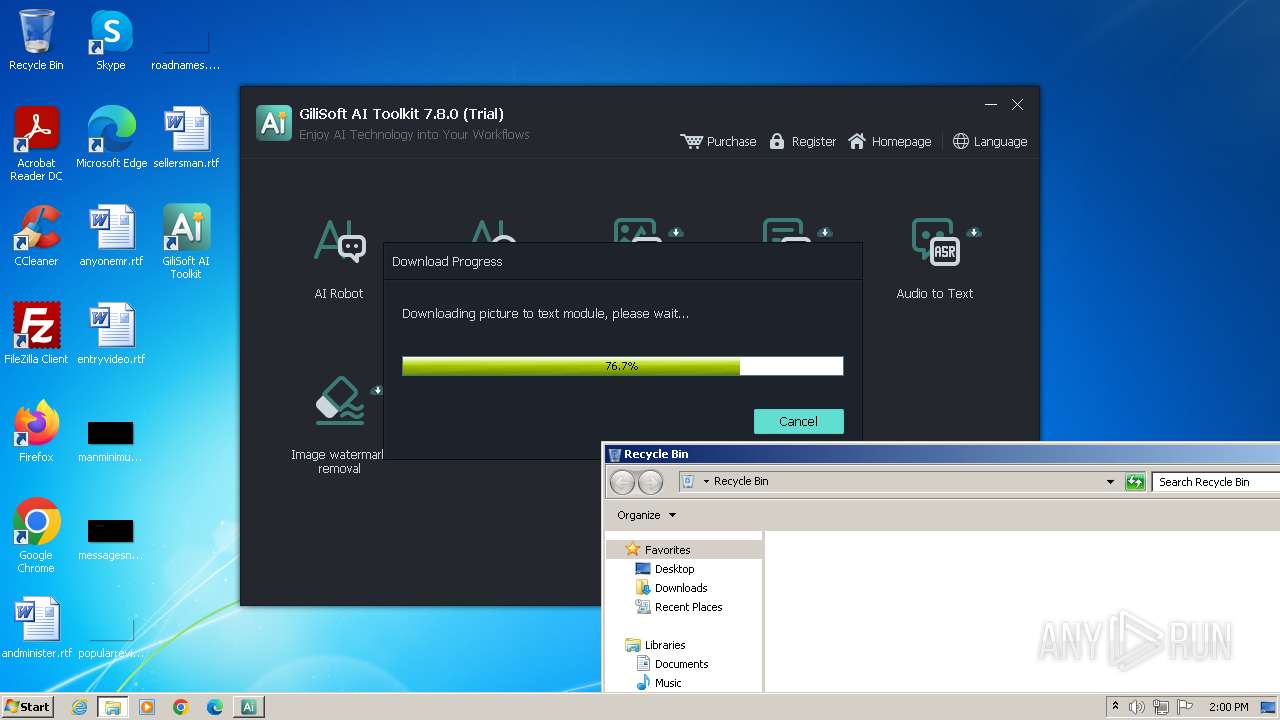Image resolution: width=1280 pixels, height=720 pixels.
Task: Launch Google Chrome desktop shortcut
Action: click(x=36, y=536)
